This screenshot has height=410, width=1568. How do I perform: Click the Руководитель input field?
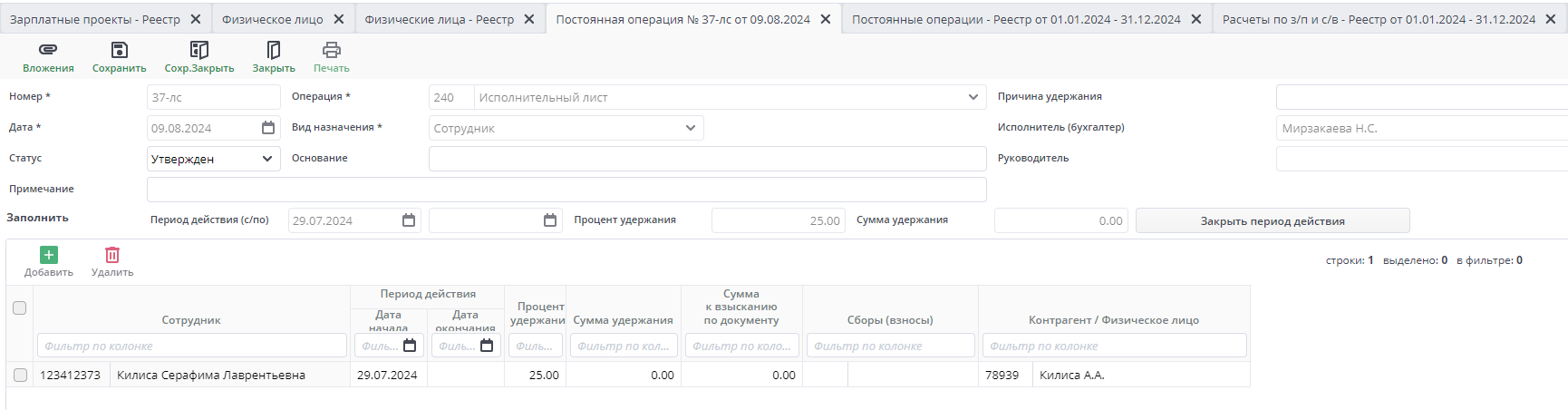[1421, 159]
